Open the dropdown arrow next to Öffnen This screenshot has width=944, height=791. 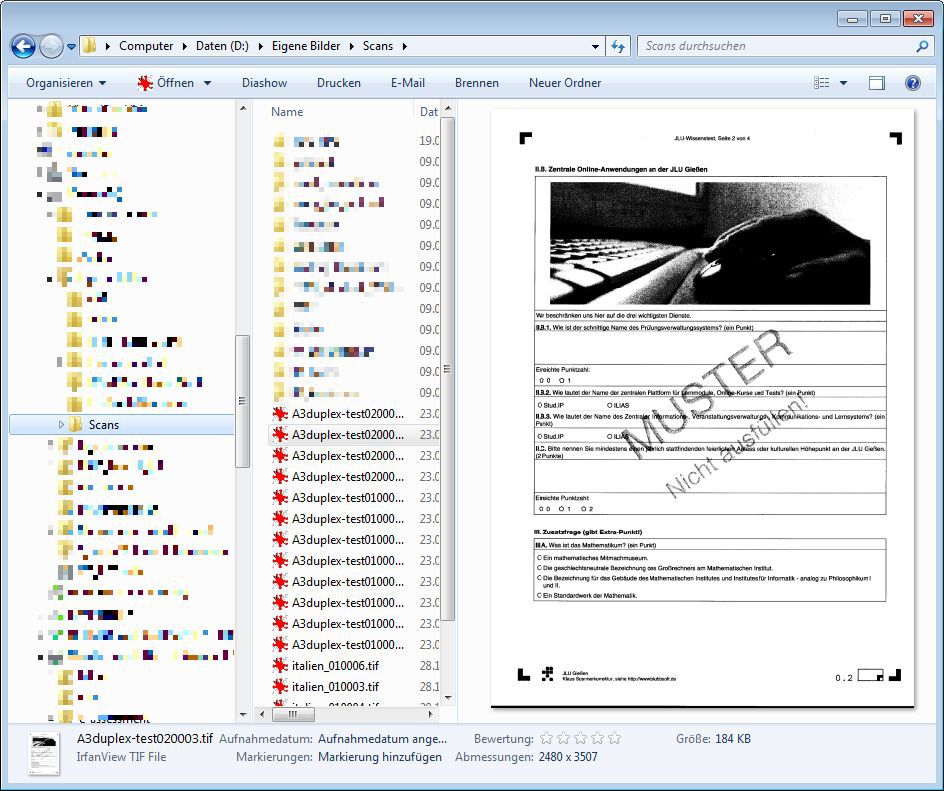pos(208,83)
